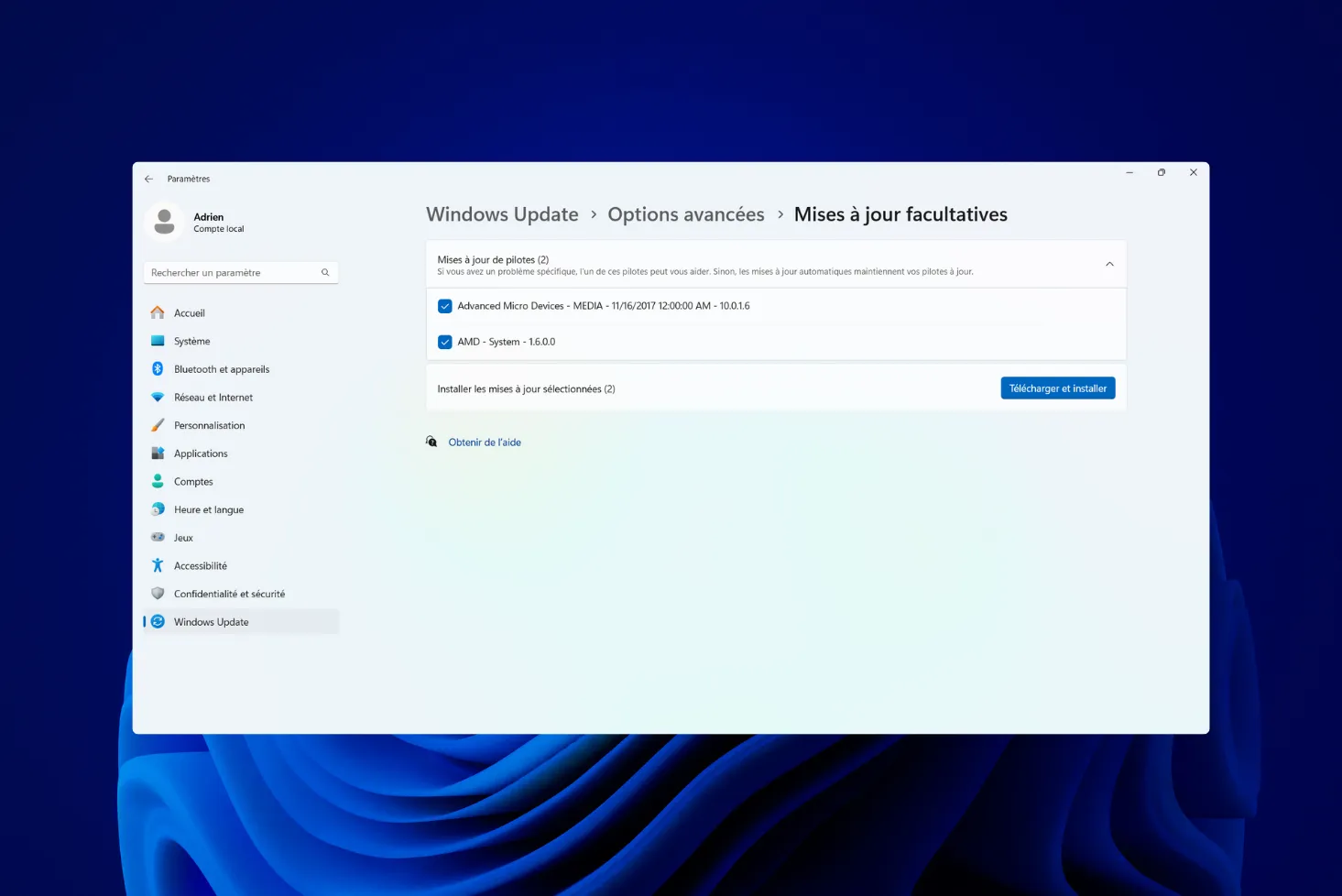
Task: Click Télécharger et installer button
Action: (x=1057, y=388)
